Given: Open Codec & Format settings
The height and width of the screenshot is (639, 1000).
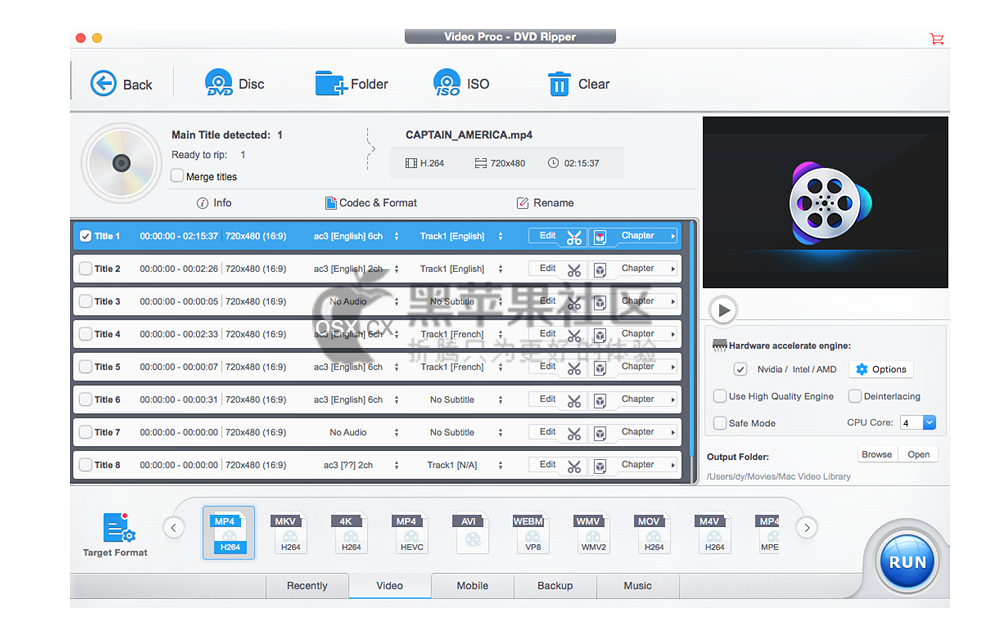Looking at the screenshot, I should (x=371, y=203).
